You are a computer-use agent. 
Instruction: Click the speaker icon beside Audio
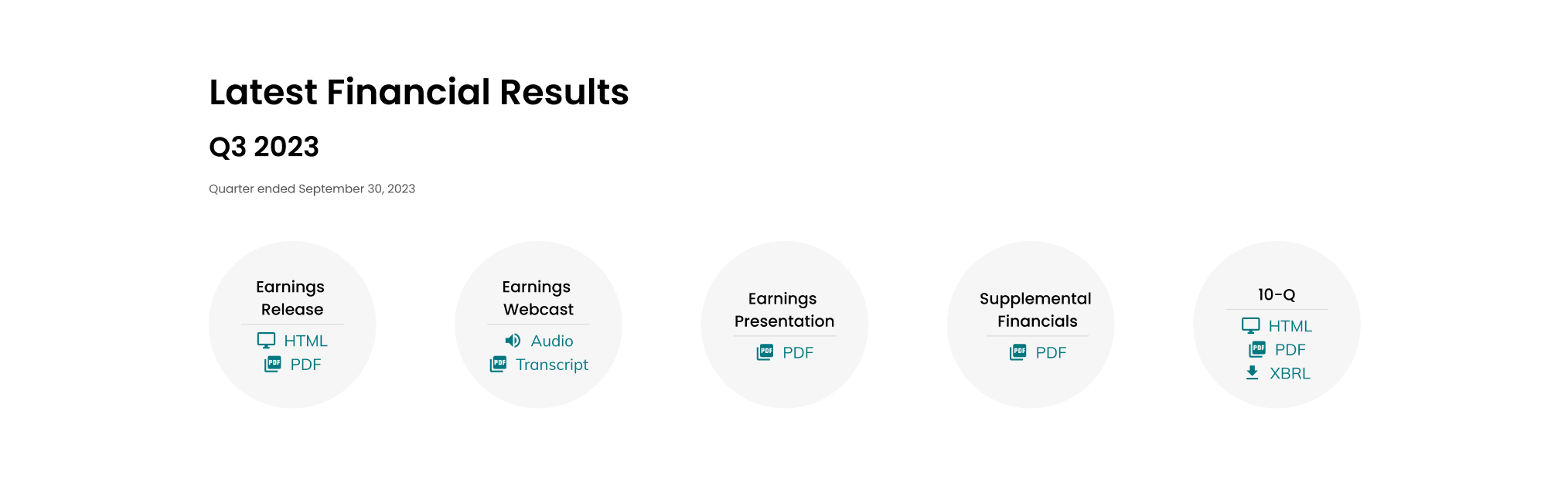click(x=513, y=341)
